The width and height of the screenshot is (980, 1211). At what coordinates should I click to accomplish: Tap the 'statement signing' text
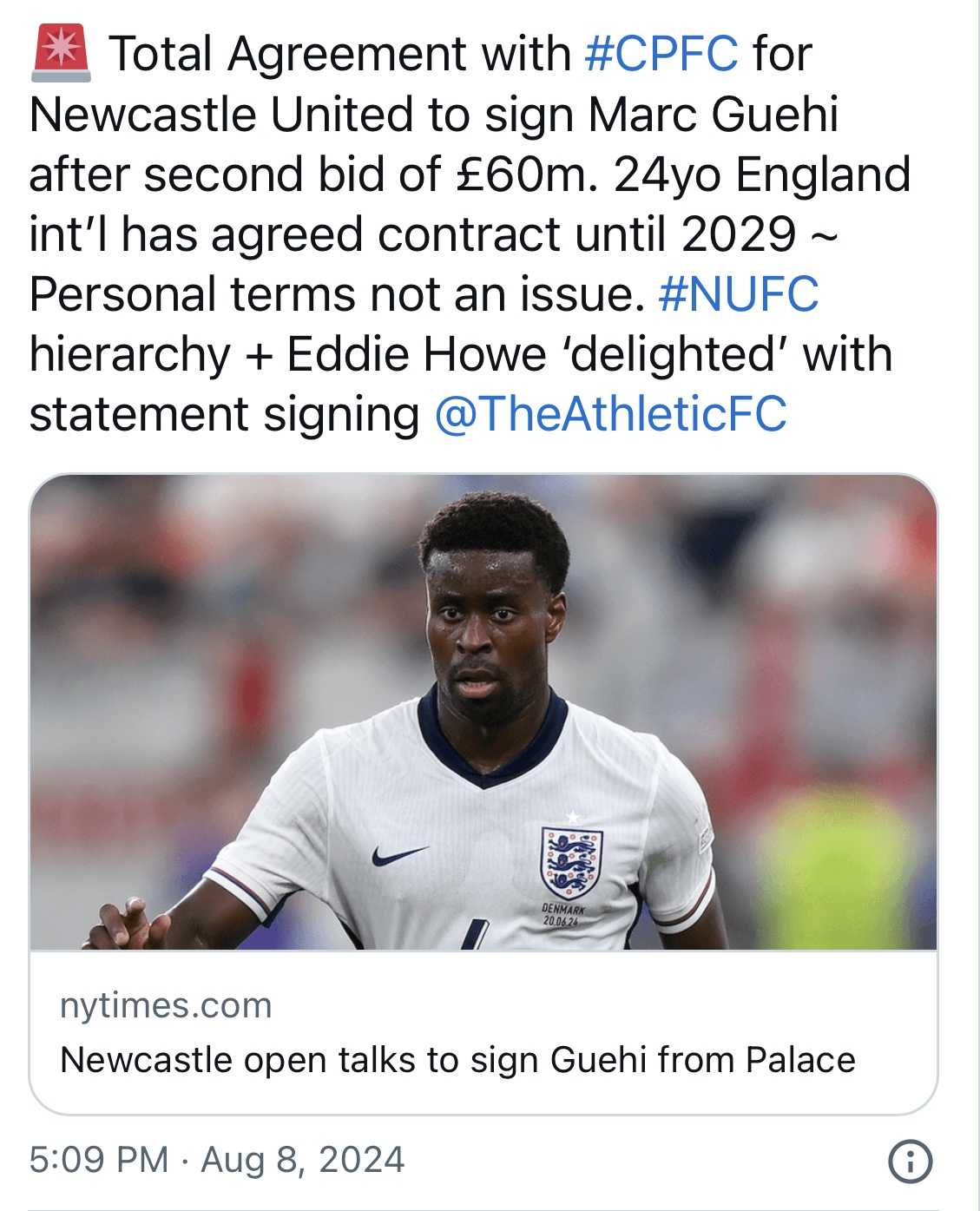pos(224,413)
